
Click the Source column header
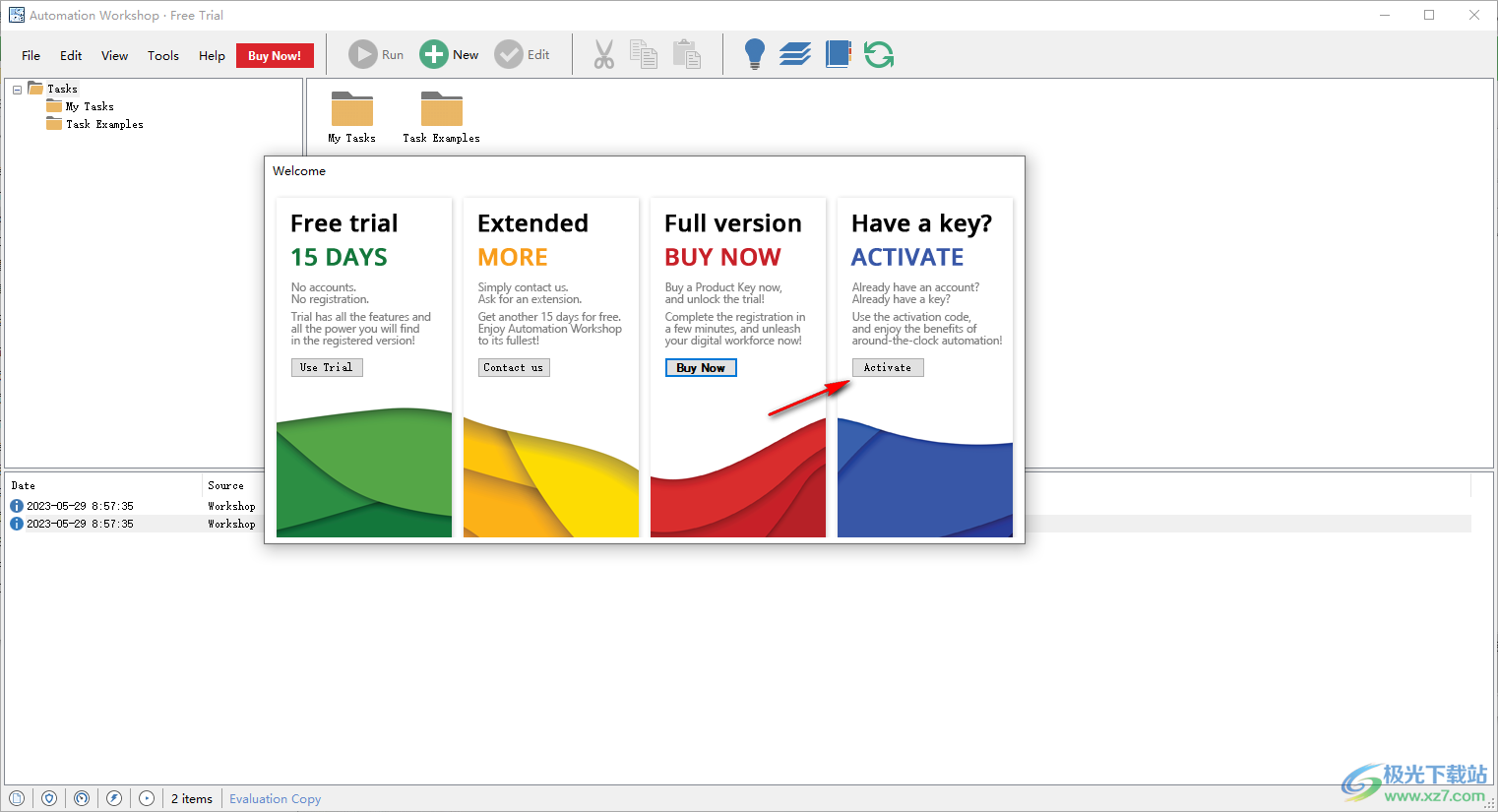coord(233,485)
